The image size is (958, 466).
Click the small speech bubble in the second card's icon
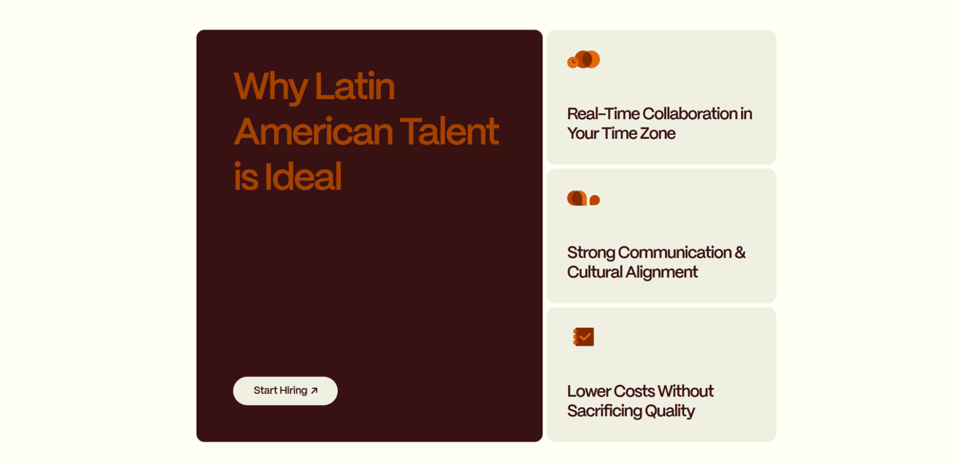click(x=594, y=200)
